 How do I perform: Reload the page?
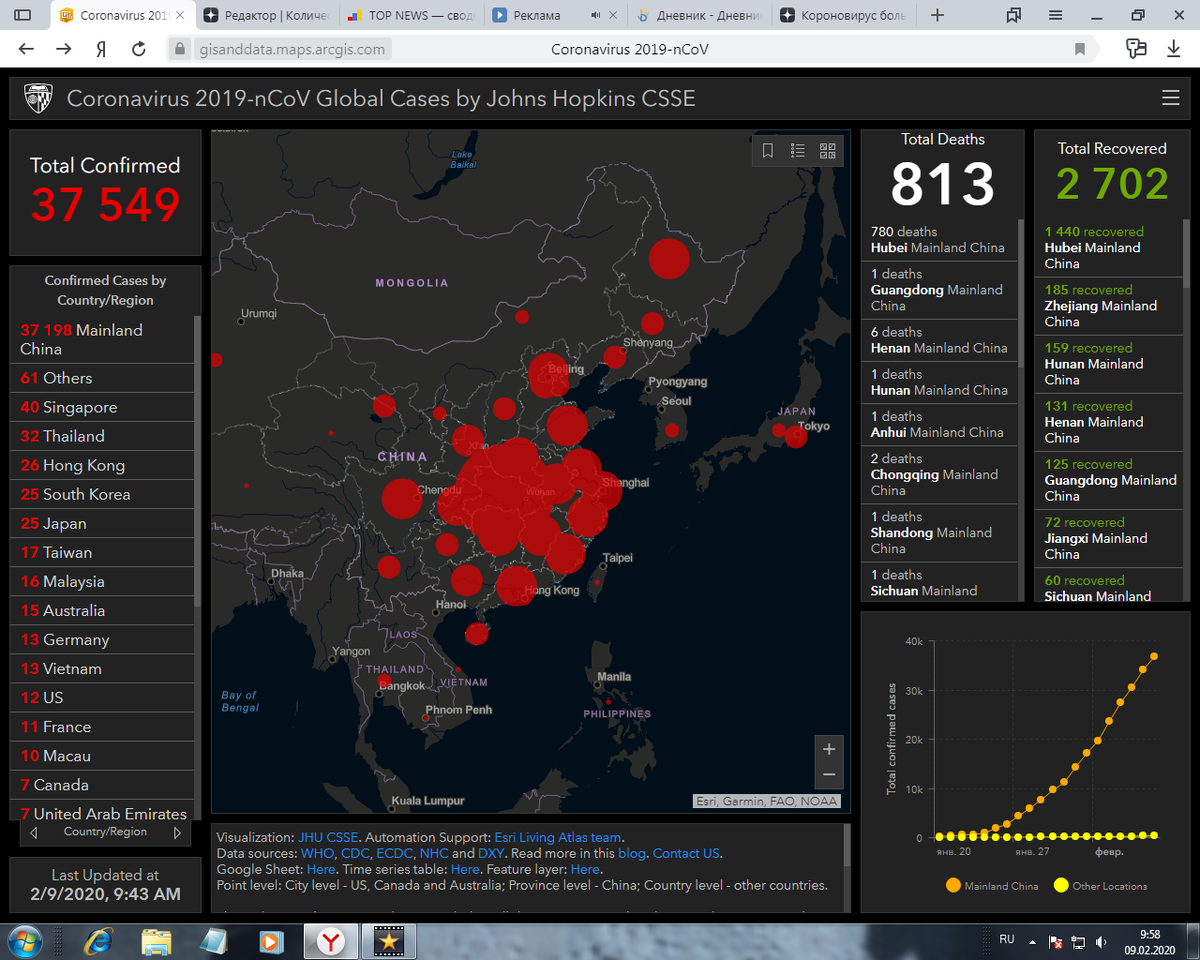pyautogui.click(x=139, y=49)
